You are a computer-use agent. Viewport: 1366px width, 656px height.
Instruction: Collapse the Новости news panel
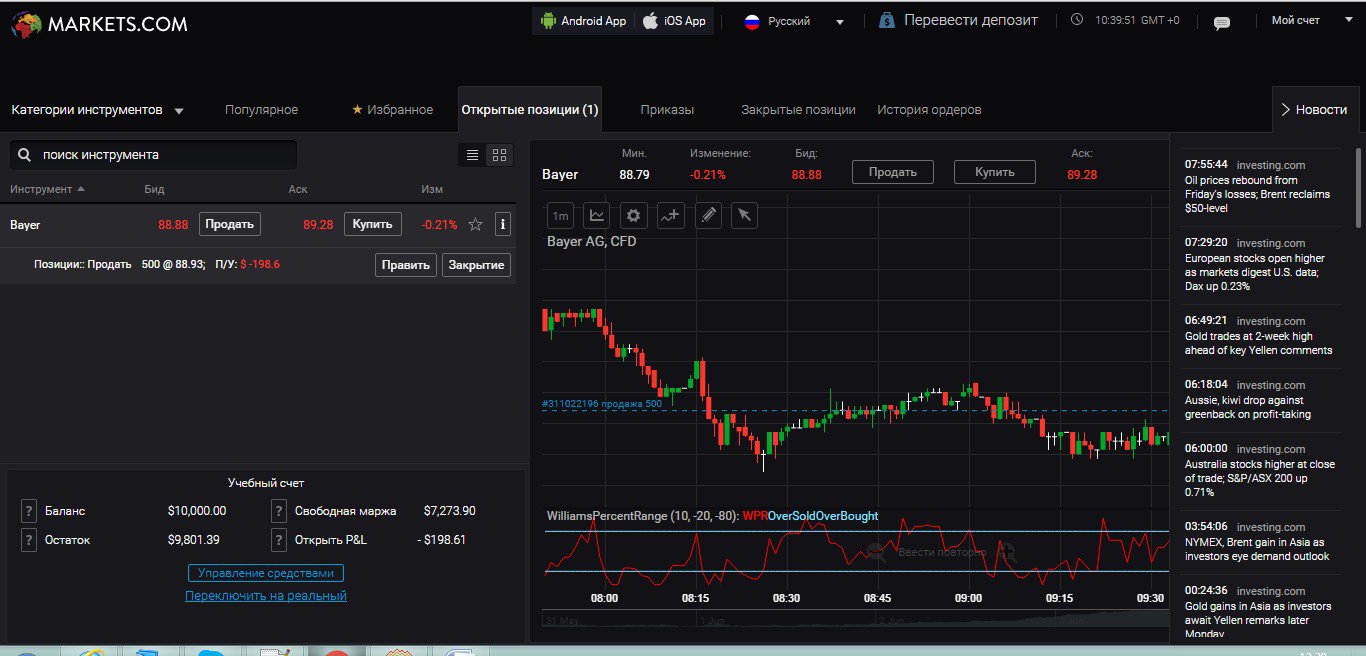1314,110
